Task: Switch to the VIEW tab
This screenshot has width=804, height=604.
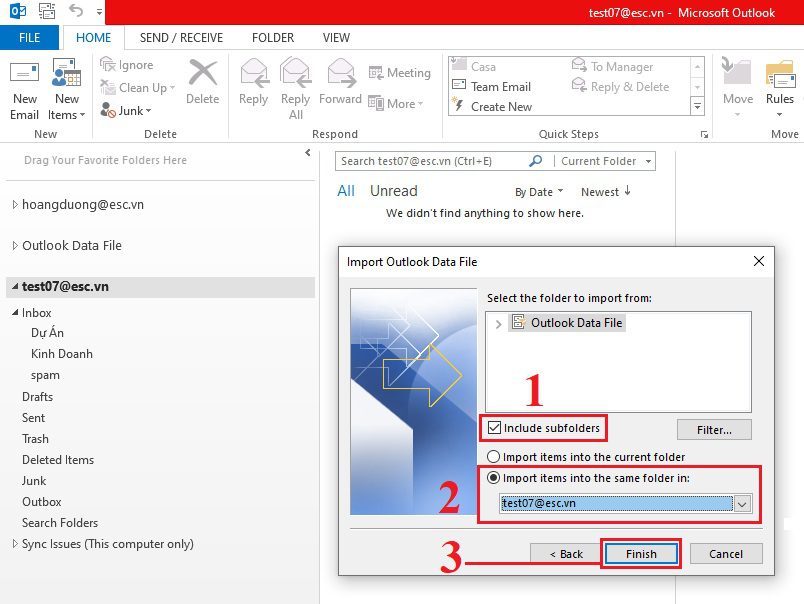Action: 336,37
